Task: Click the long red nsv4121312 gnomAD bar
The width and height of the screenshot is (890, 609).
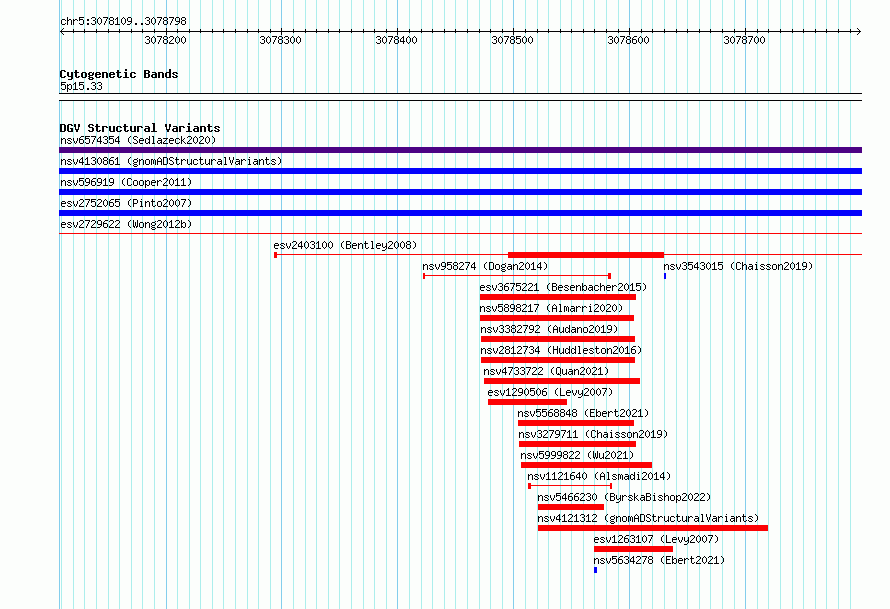Action: pos(653,528)
